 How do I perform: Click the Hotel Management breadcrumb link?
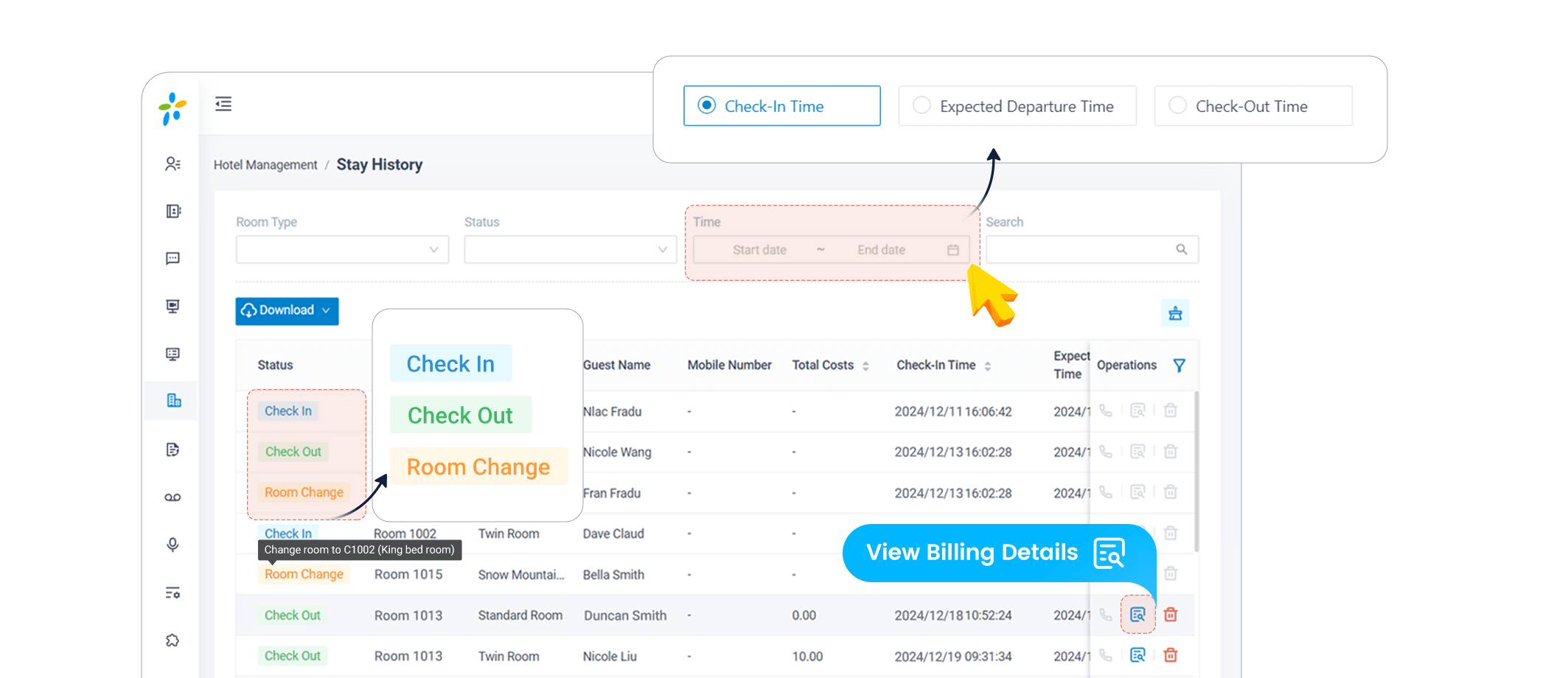[x=265, y=165]
